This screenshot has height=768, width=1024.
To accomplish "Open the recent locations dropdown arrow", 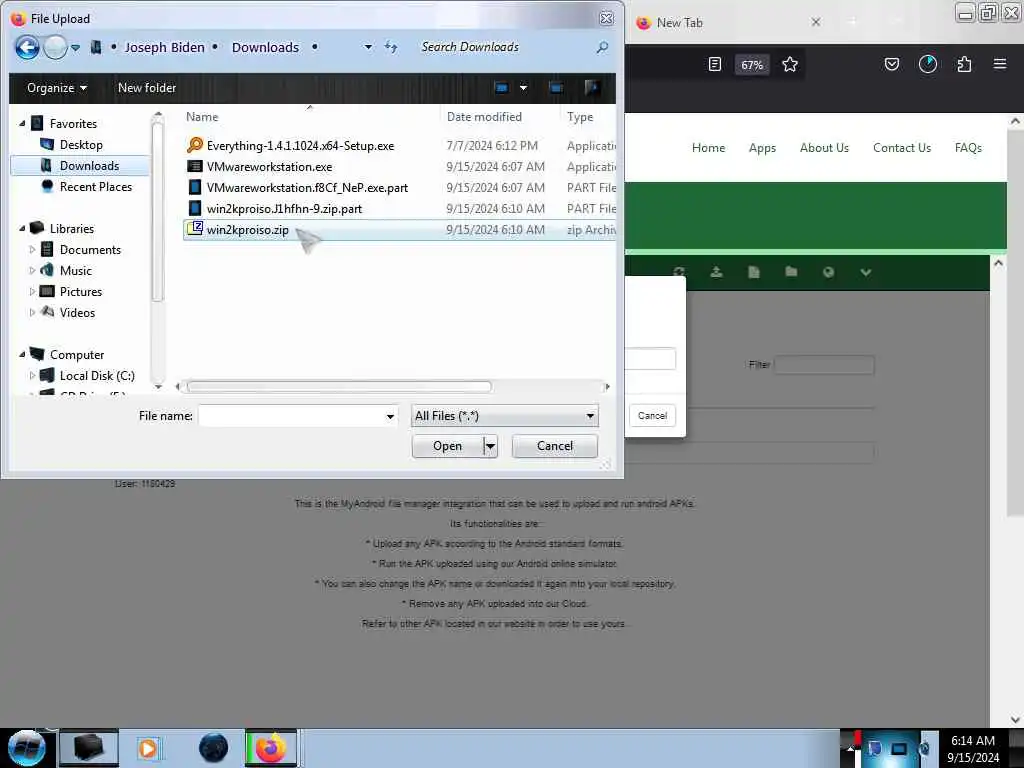I will click(x=76, y=48).
